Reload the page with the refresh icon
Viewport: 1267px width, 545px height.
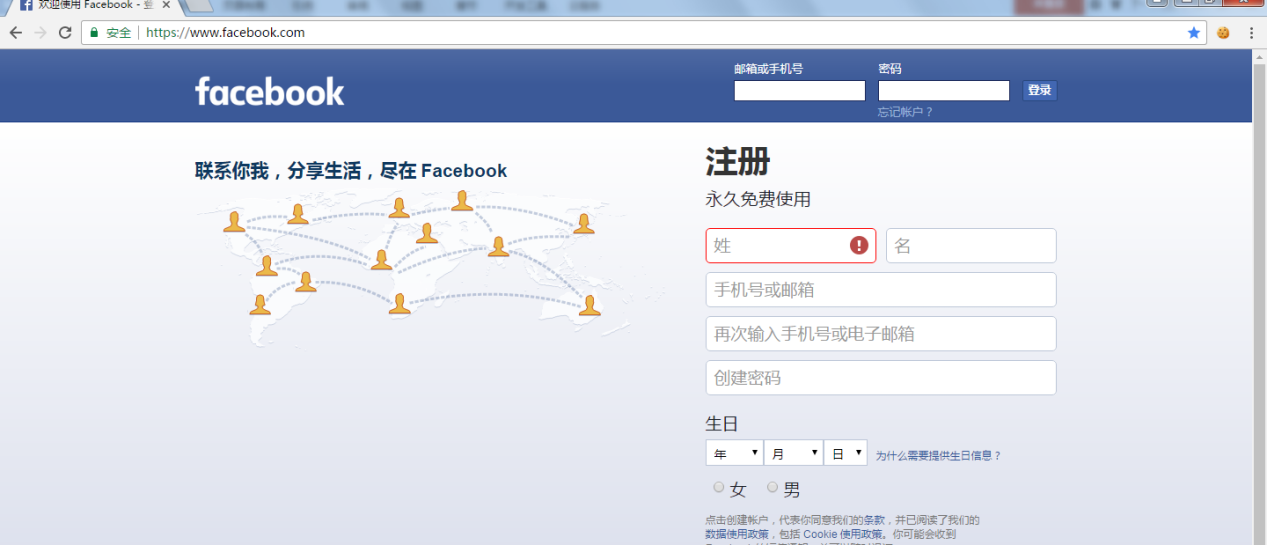65,33
